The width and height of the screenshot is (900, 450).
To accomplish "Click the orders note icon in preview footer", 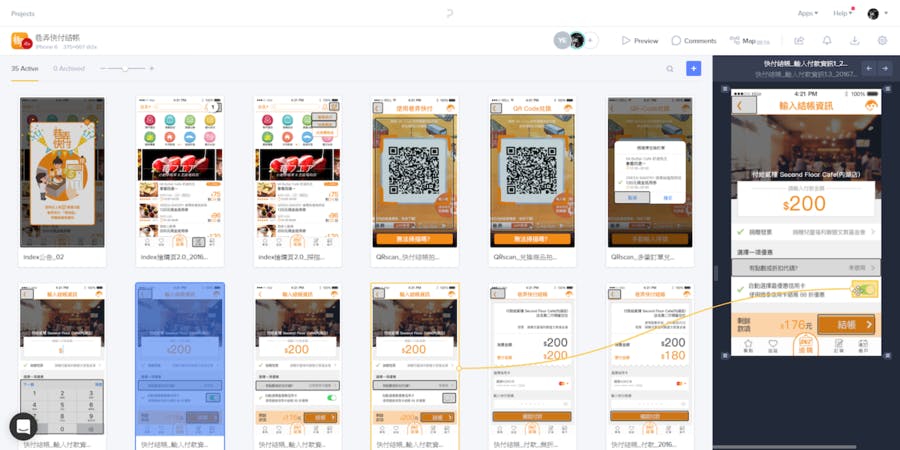I will click(x=839, y=346).
